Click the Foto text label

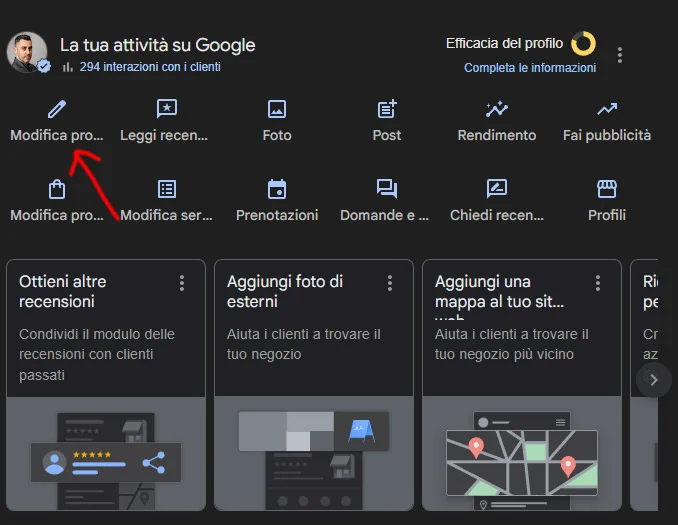point(277,135)
